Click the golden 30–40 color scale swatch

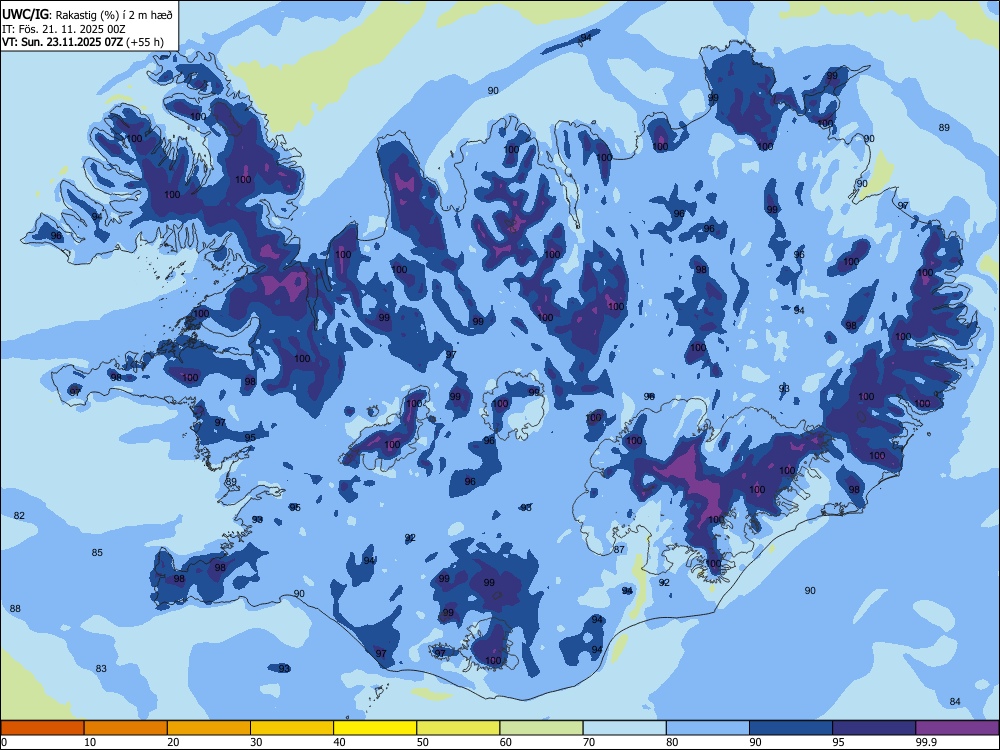coord(292,728)
